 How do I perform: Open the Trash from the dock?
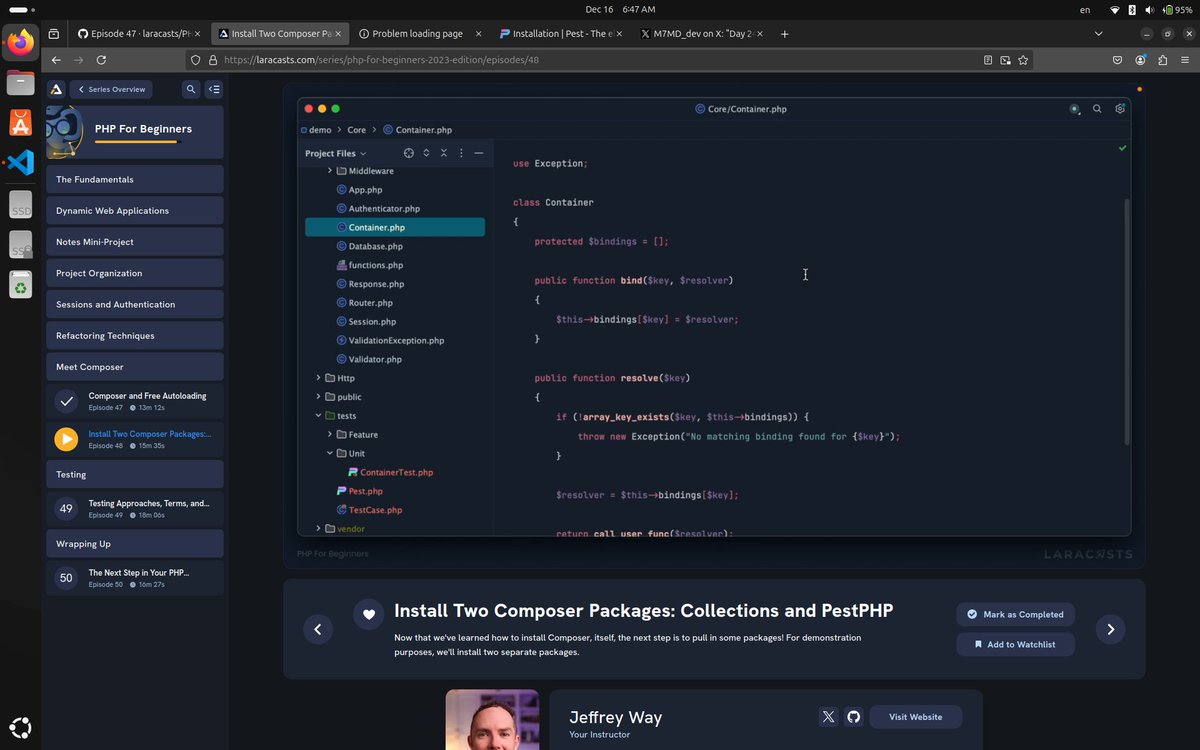coord(21,284)
